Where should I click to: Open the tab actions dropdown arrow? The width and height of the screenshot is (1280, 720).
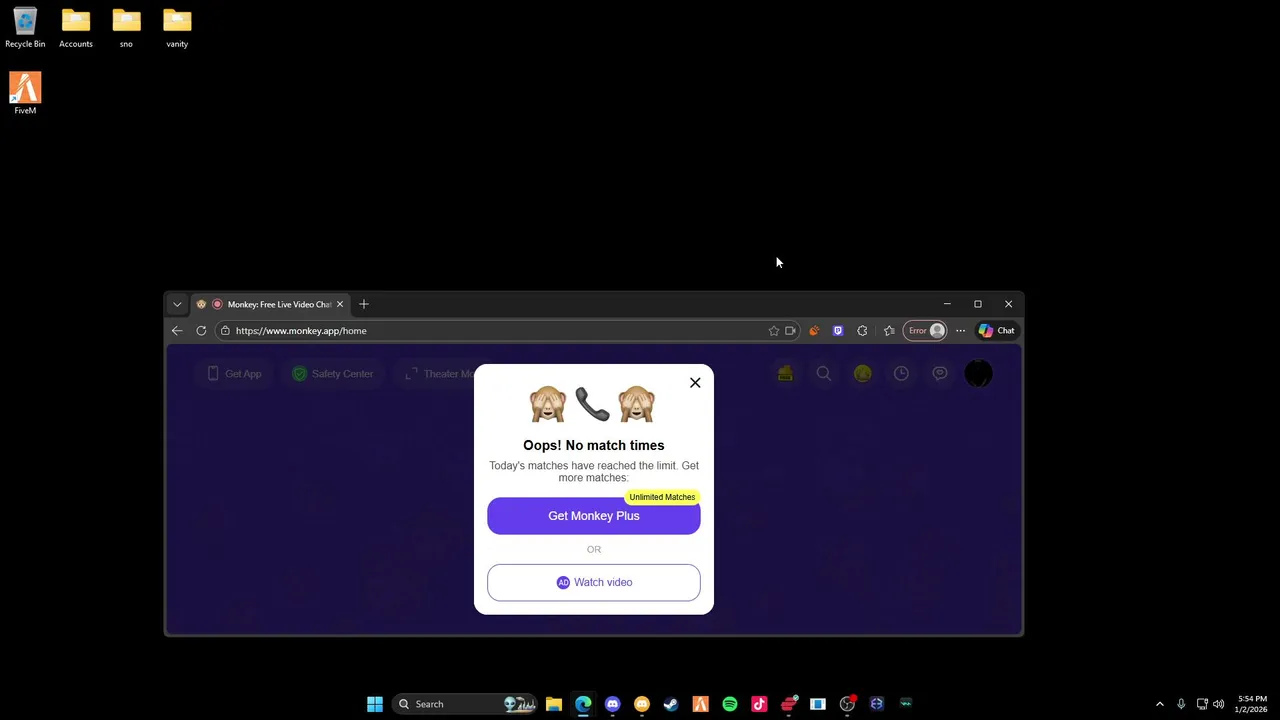point(177,304)
